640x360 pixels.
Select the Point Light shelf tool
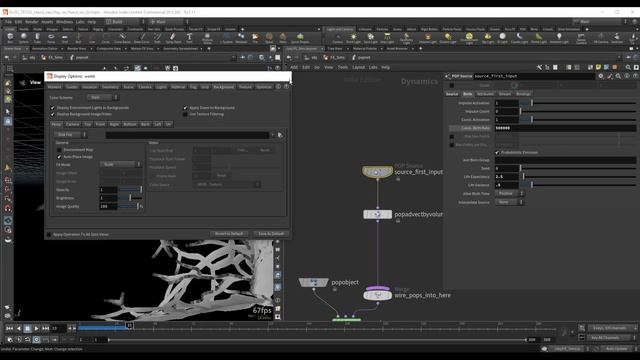pos(353,38)
